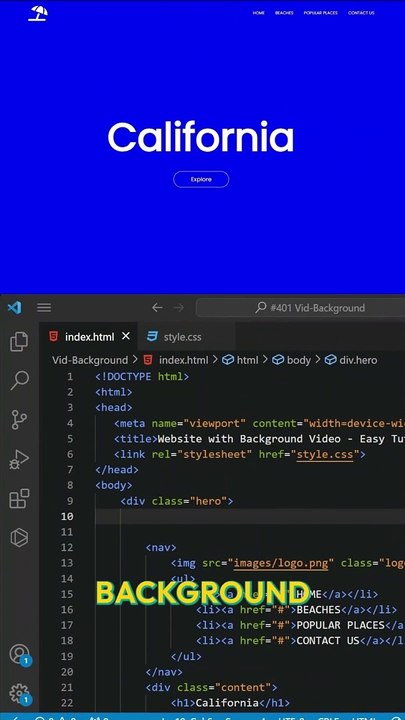This screenshot has height=720, width=405.
Task: Go back with the left arrow
Action: pos(157,308)
